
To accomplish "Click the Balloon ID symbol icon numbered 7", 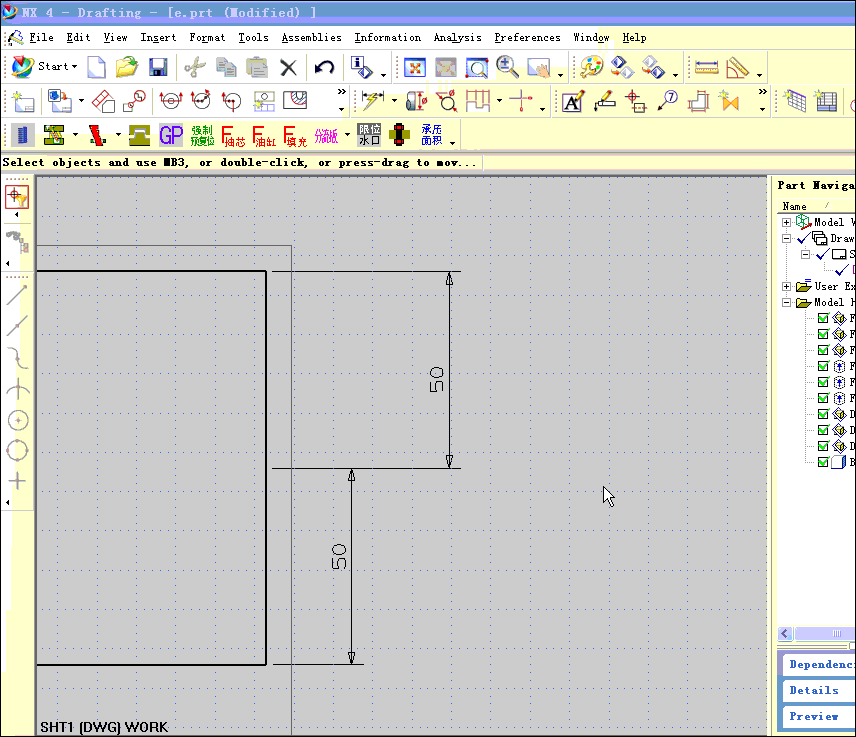I will [667, 101].
